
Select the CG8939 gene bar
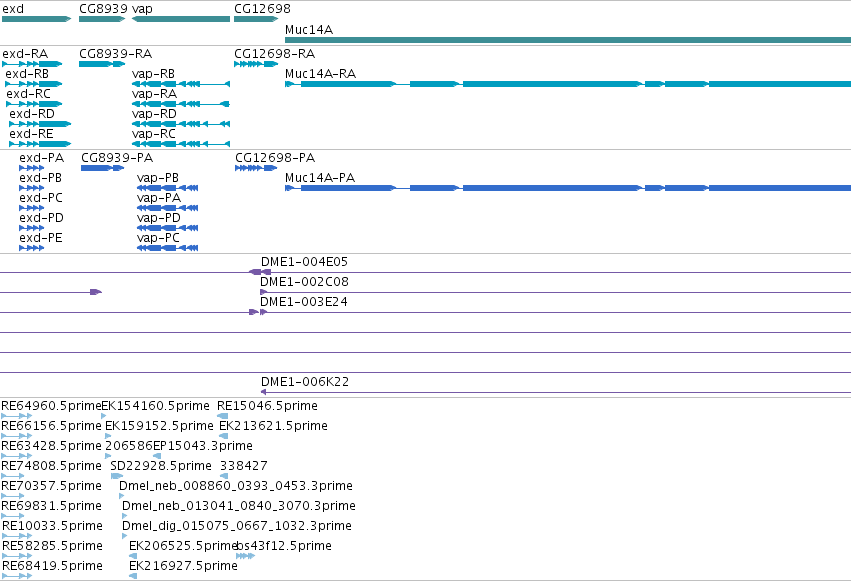tap(102, 19)
